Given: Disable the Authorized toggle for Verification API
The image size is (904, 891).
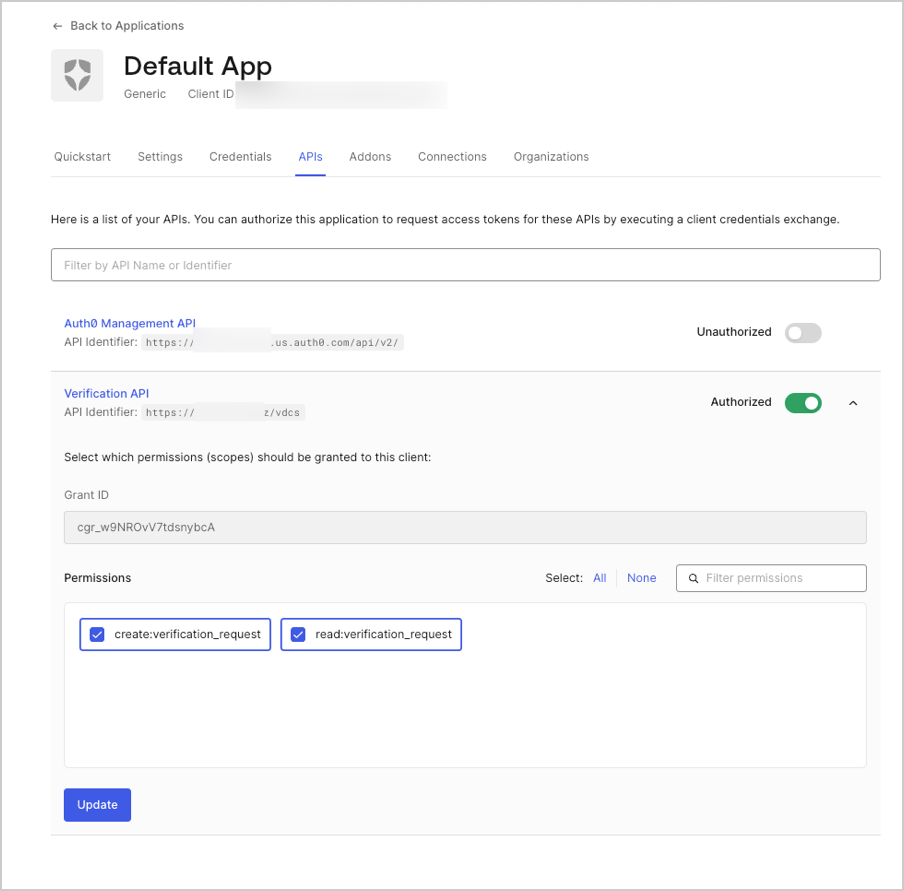Looking at the screenshot, I should pos(803,402).
